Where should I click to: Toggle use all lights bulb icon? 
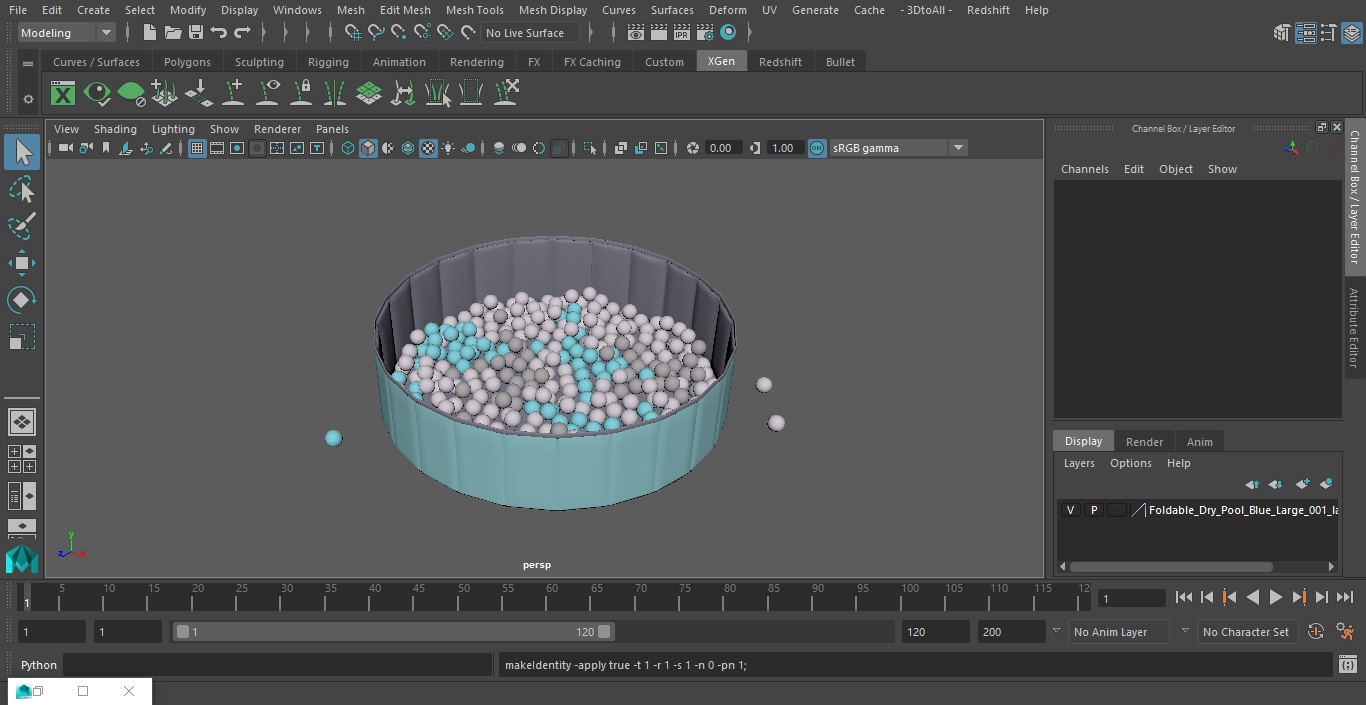point(448,148)
